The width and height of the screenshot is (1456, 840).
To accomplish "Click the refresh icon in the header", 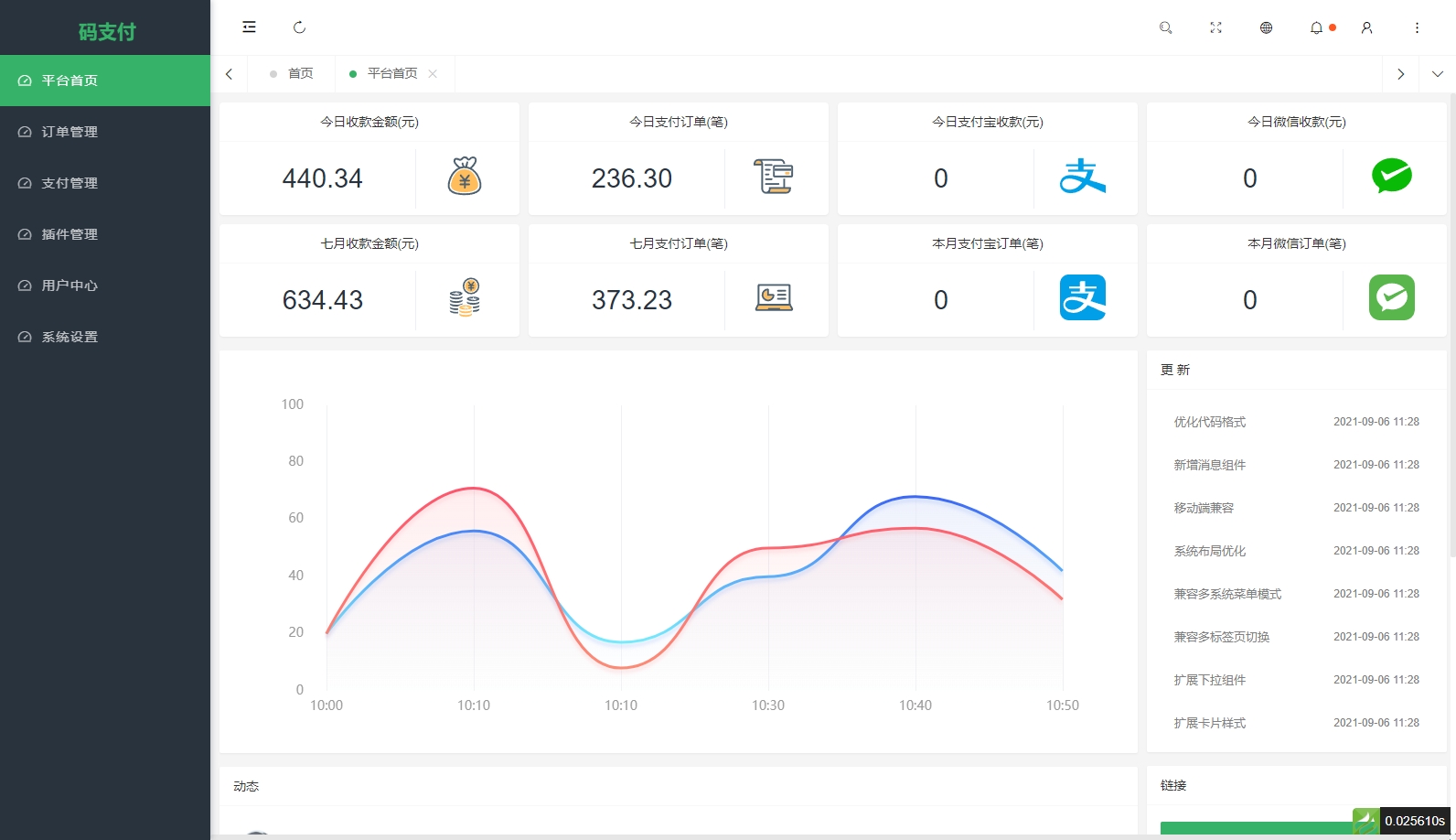I will click(299, 27).
